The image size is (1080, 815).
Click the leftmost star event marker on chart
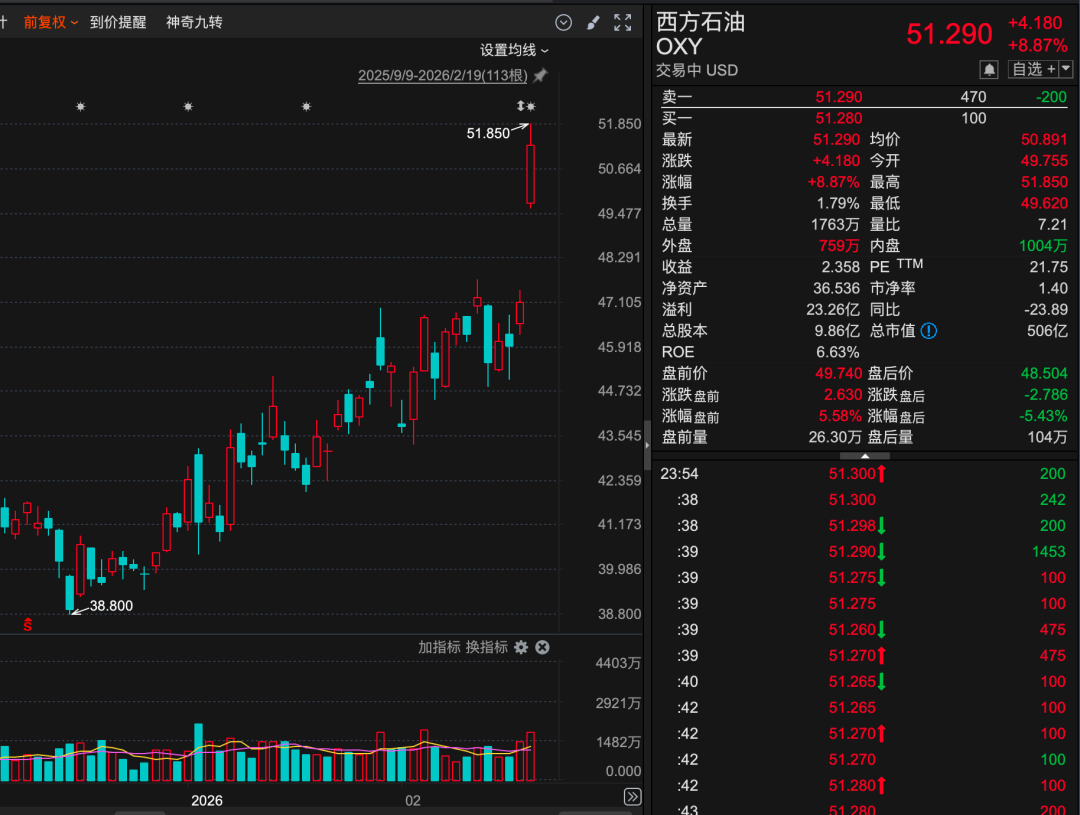(x=81, y=107)
